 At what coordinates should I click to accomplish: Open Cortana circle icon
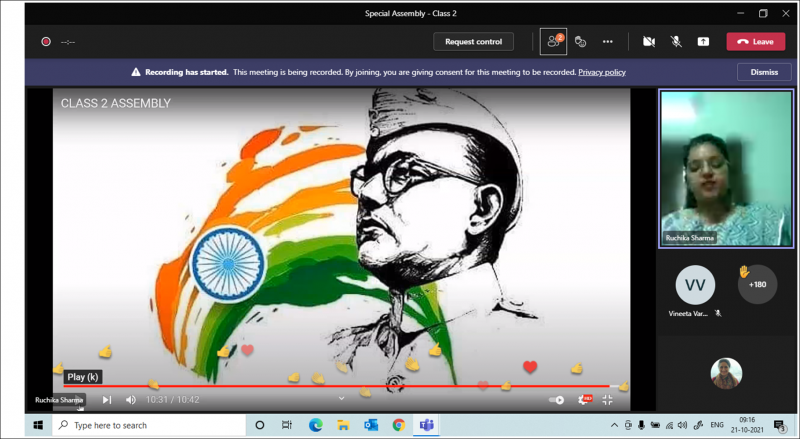(259, 425)
